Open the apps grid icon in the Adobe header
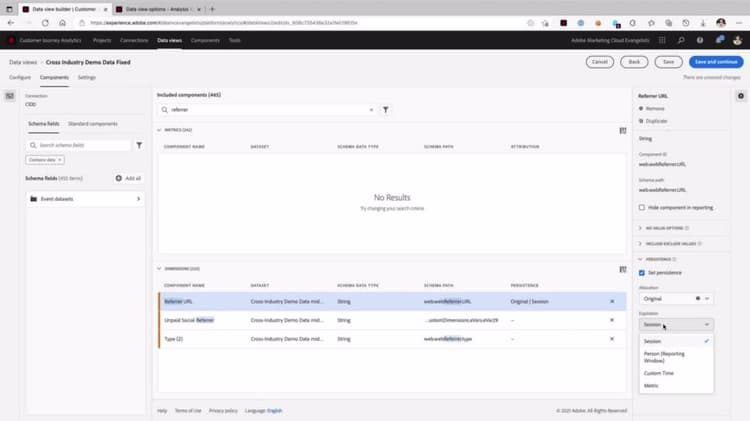This screenshot has height=421, width=750. click(x=662, y=40)
